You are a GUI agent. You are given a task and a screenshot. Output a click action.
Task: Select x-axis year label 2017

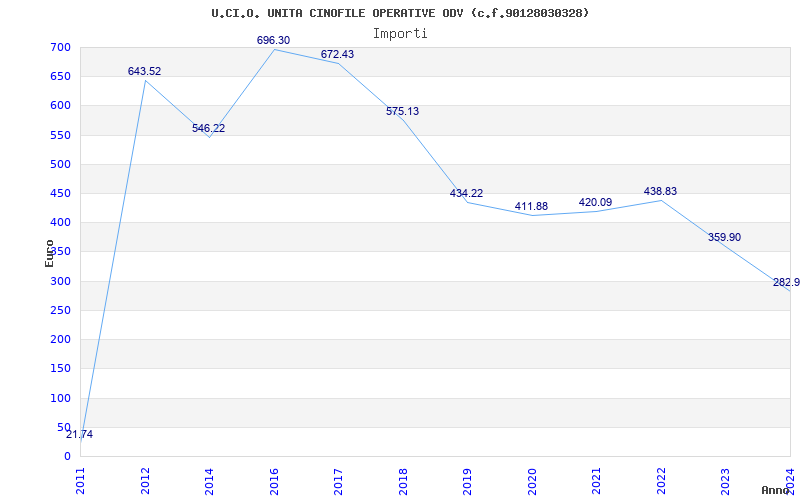pos(338,481)
